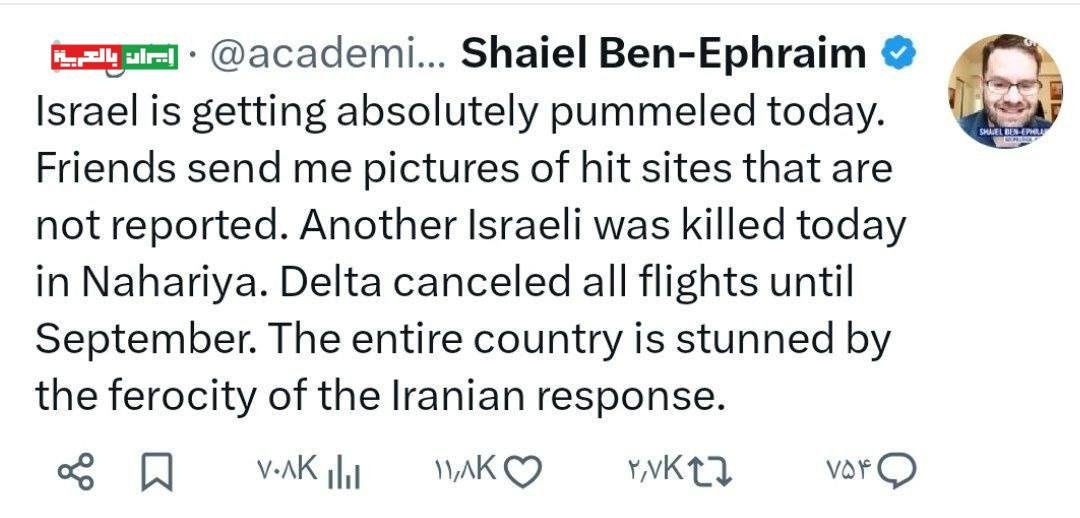This screenshot has height=518, width=1080.
Task: Like the tweet with the heart icon
Action: point(522,469)
